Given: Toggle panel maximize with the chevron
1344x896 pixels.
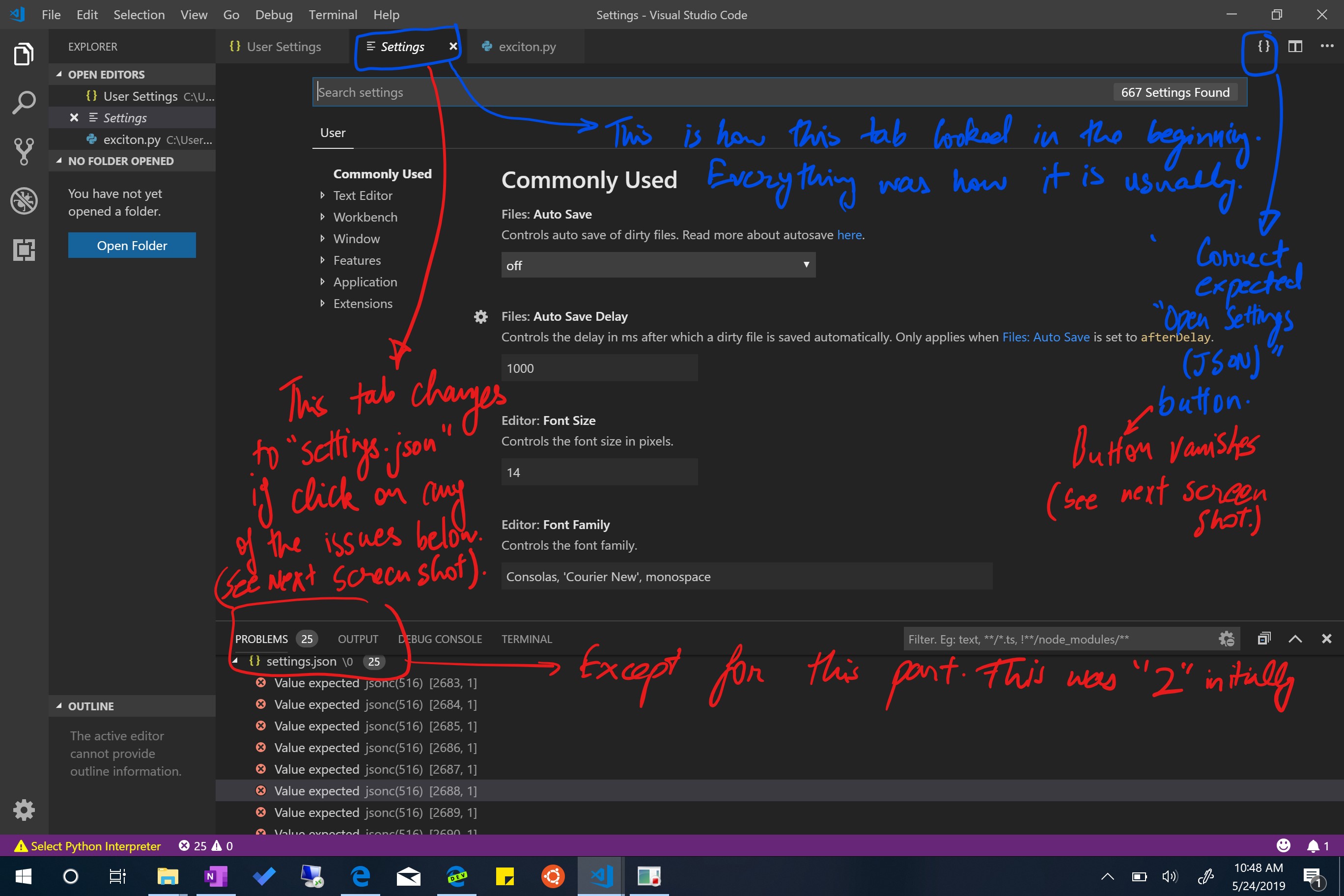Looking at the screenshot, I should pyautogui.click(x=1295, y=638).
